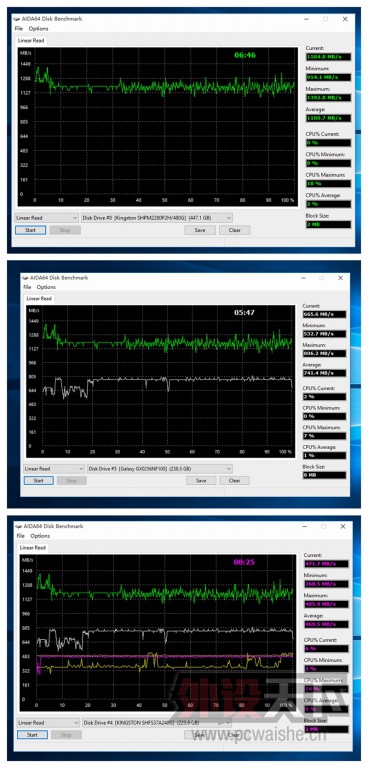Screen dimensions: 368x768
Task: Click Maximum value 485.9 MB/s field
Action: pyautogui.click(x=326, y=604)
